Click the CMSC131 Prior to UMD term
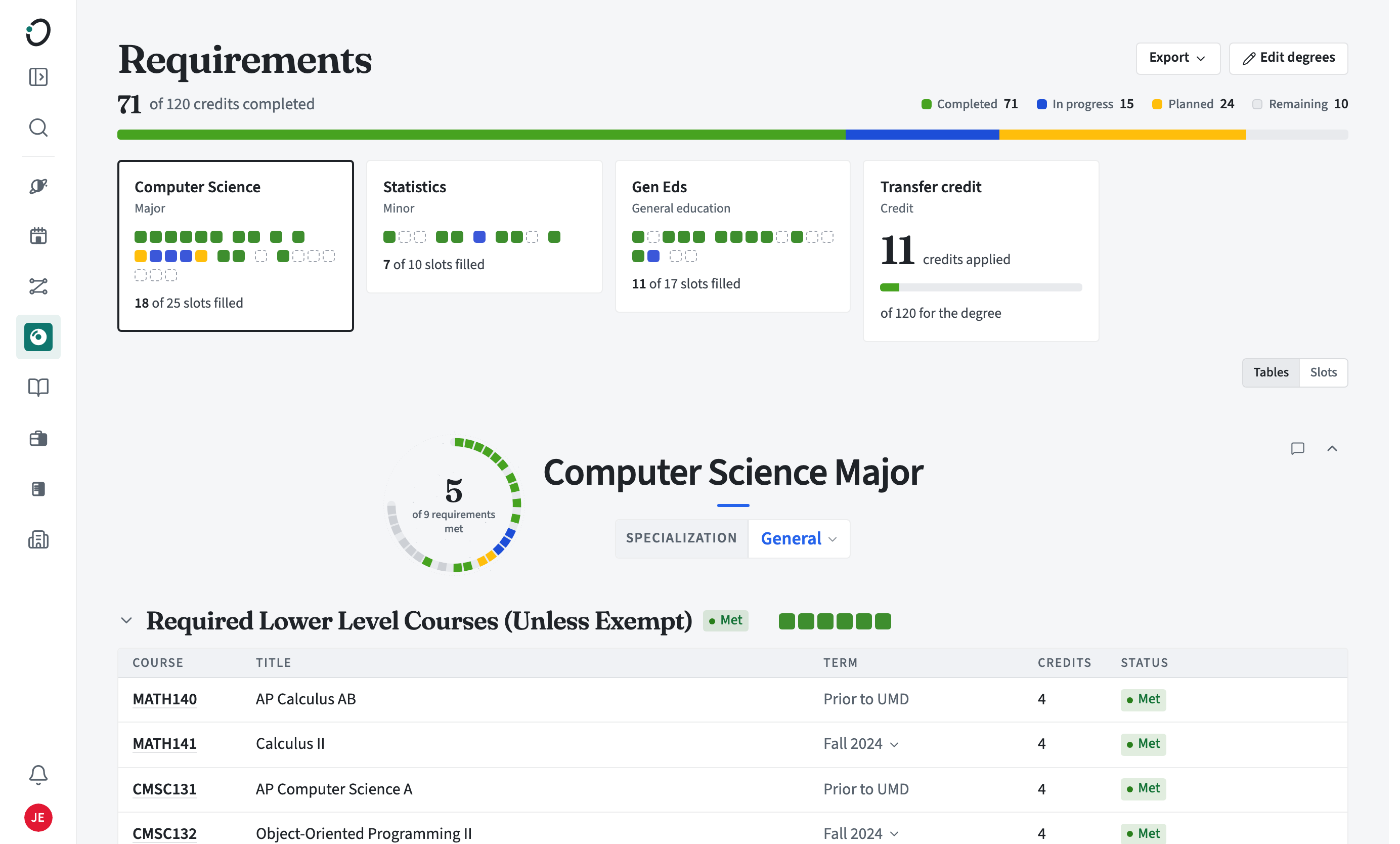 [x=866, y=789]
